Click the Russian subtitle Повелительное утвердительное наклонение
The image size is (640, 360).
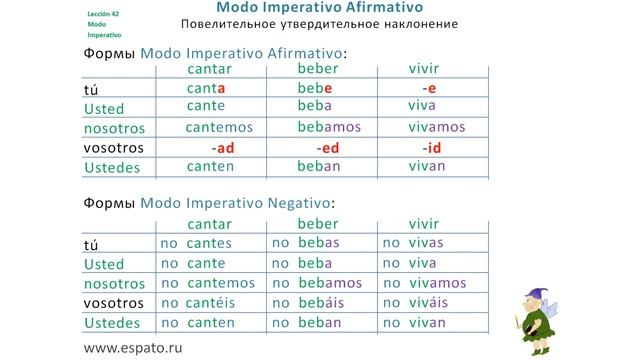pos(319,24)
